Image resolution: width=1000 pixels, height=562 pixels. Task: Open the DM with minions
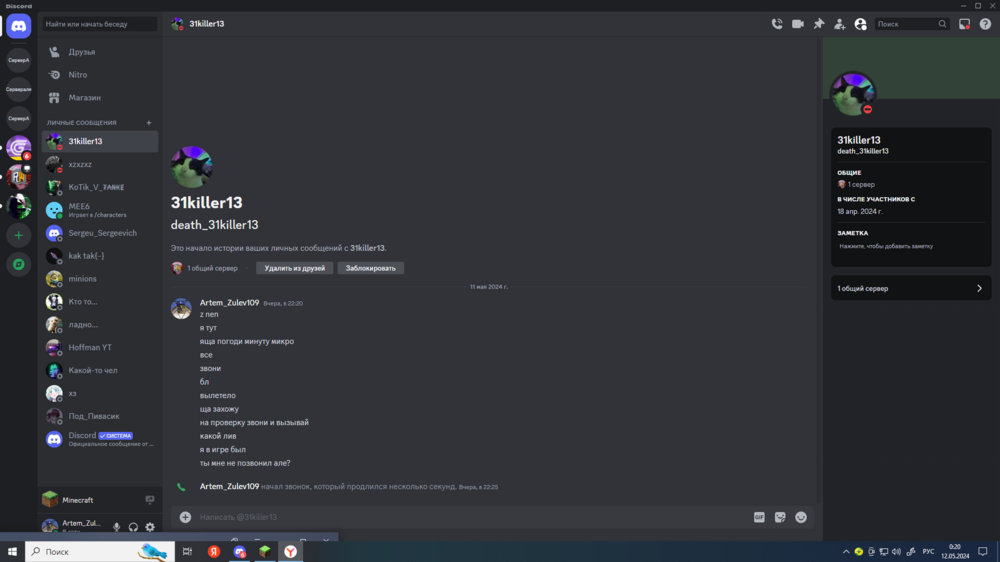pyautogui.click(x=99, y=279)
